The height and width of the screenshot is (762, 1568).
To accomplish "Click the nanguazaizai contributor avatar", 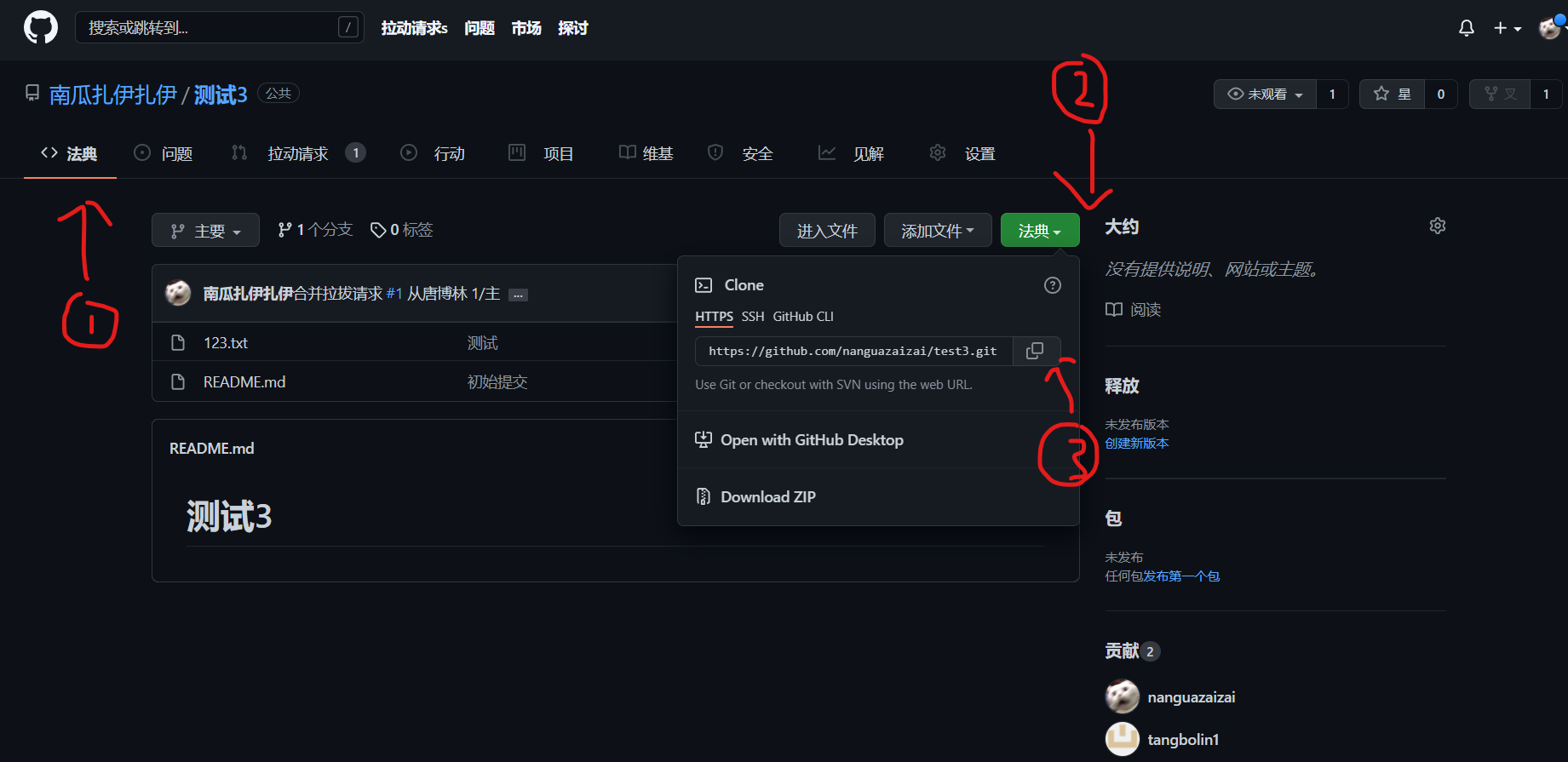I will (x=1123, y=696).
